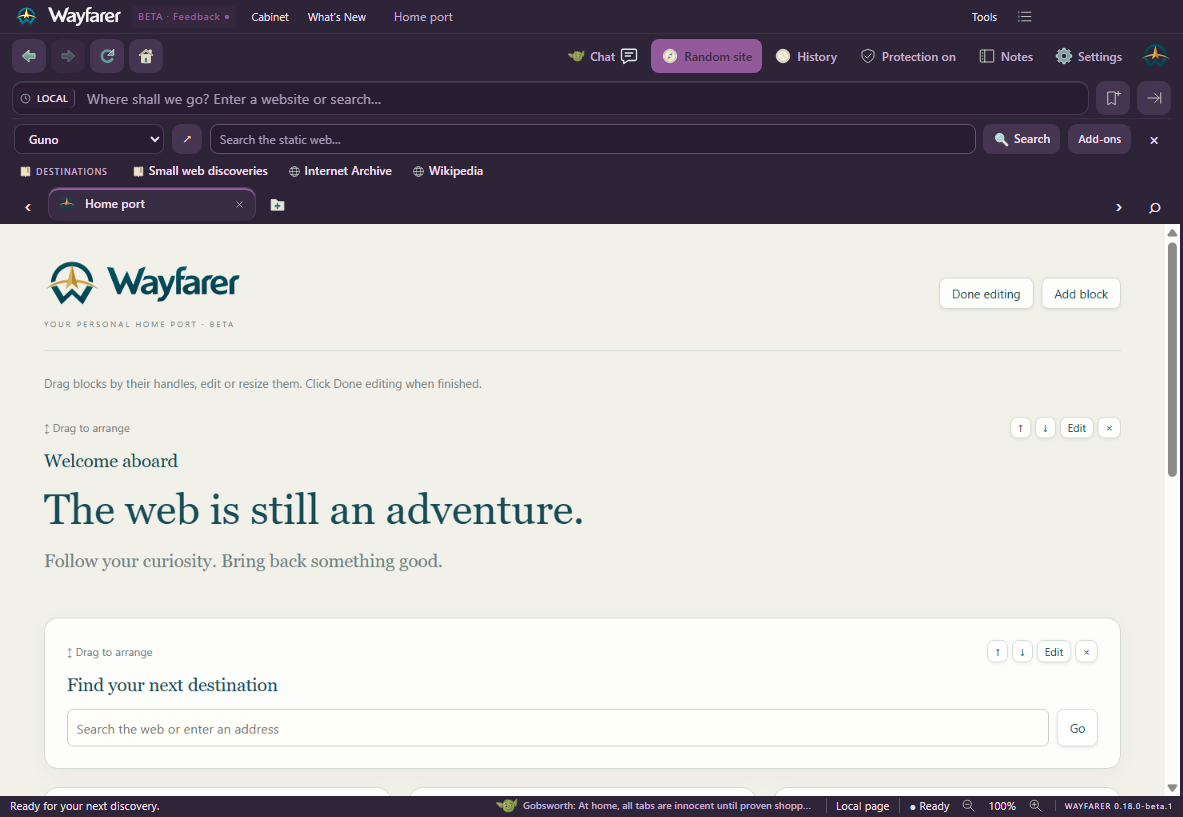
Task: Close the search bar with X
Action: (x=1154, y=140)
